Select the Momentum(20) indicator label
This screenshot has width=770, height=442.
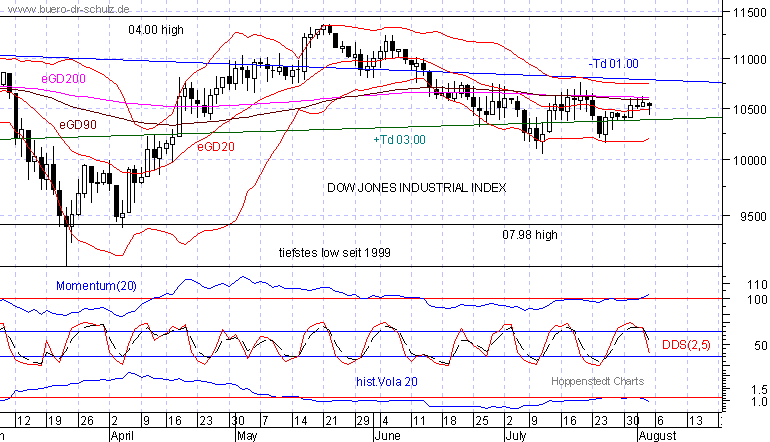[96, 286]
